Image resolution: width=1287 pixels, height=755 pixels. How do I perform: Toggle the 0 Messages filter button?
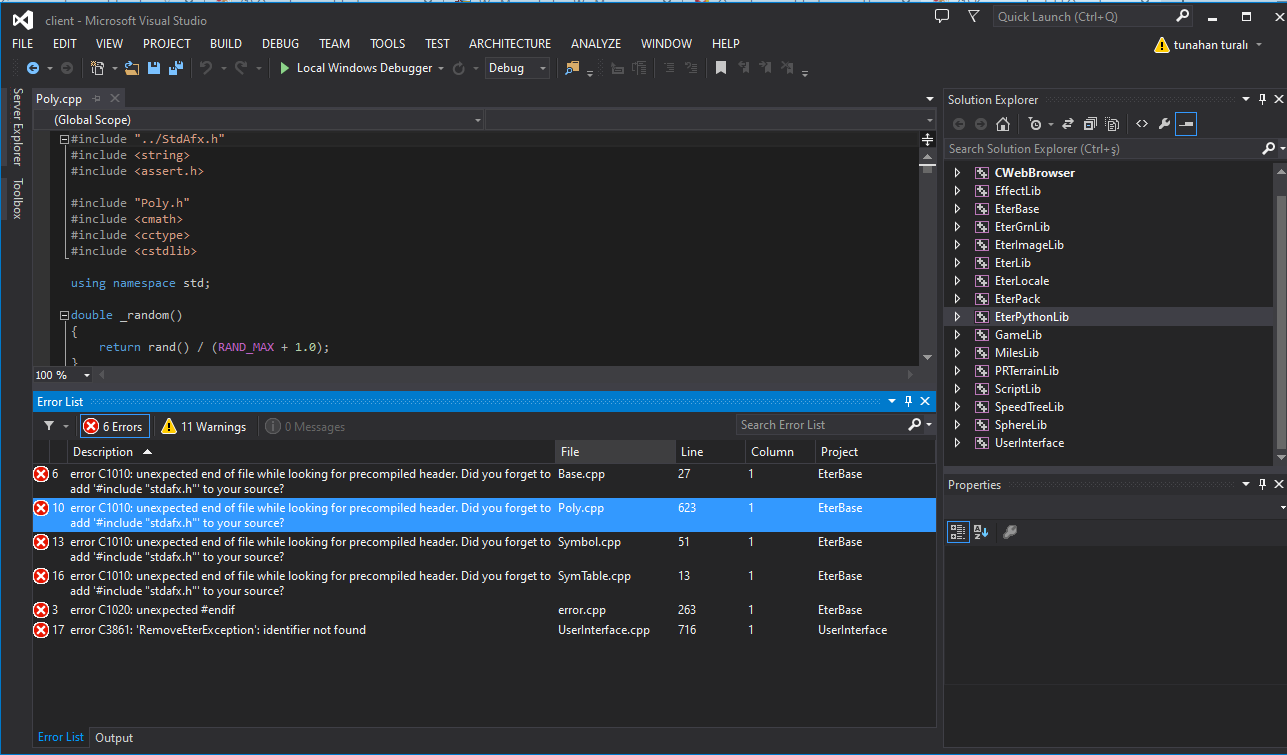click(x=305, y=426)
